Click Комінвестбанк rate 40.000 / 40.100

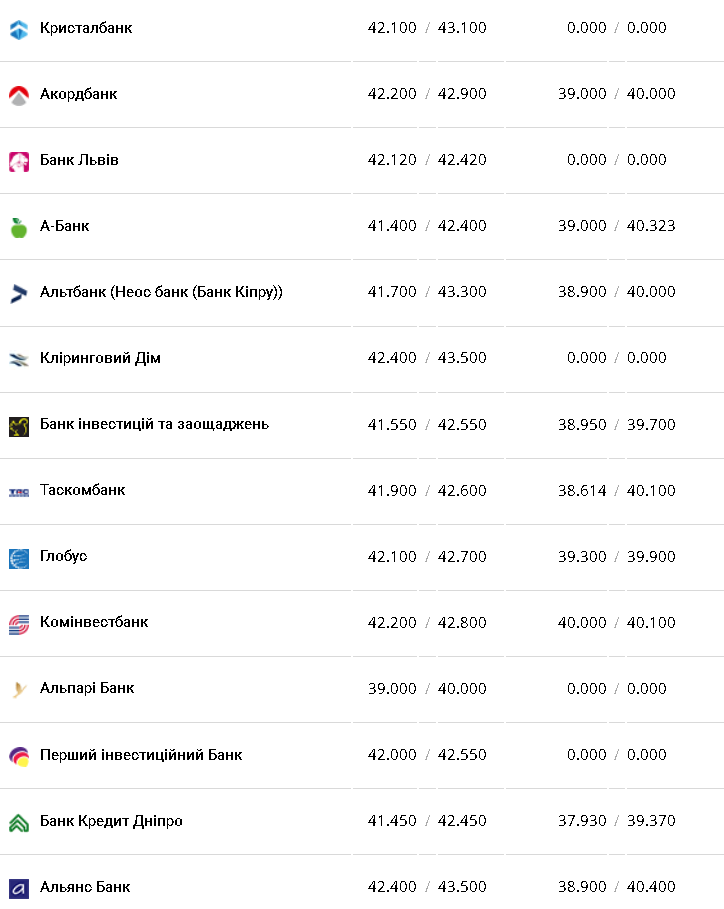point(617,622)
